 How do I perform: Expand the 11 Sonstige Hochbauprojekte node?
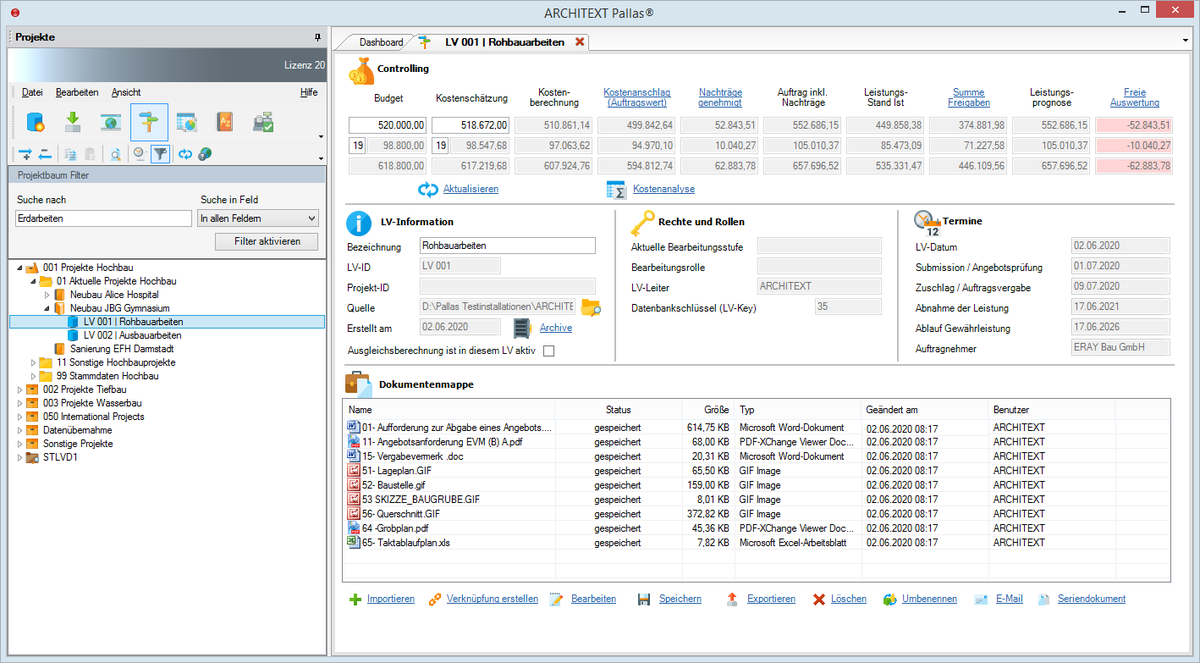click(x=33, y=362)
